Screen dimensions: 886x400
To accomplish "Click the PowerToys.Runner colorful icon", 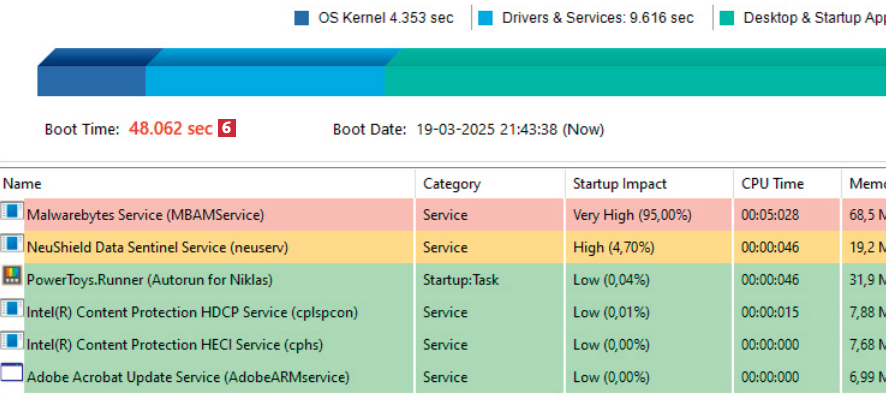I will click(12, 279).
